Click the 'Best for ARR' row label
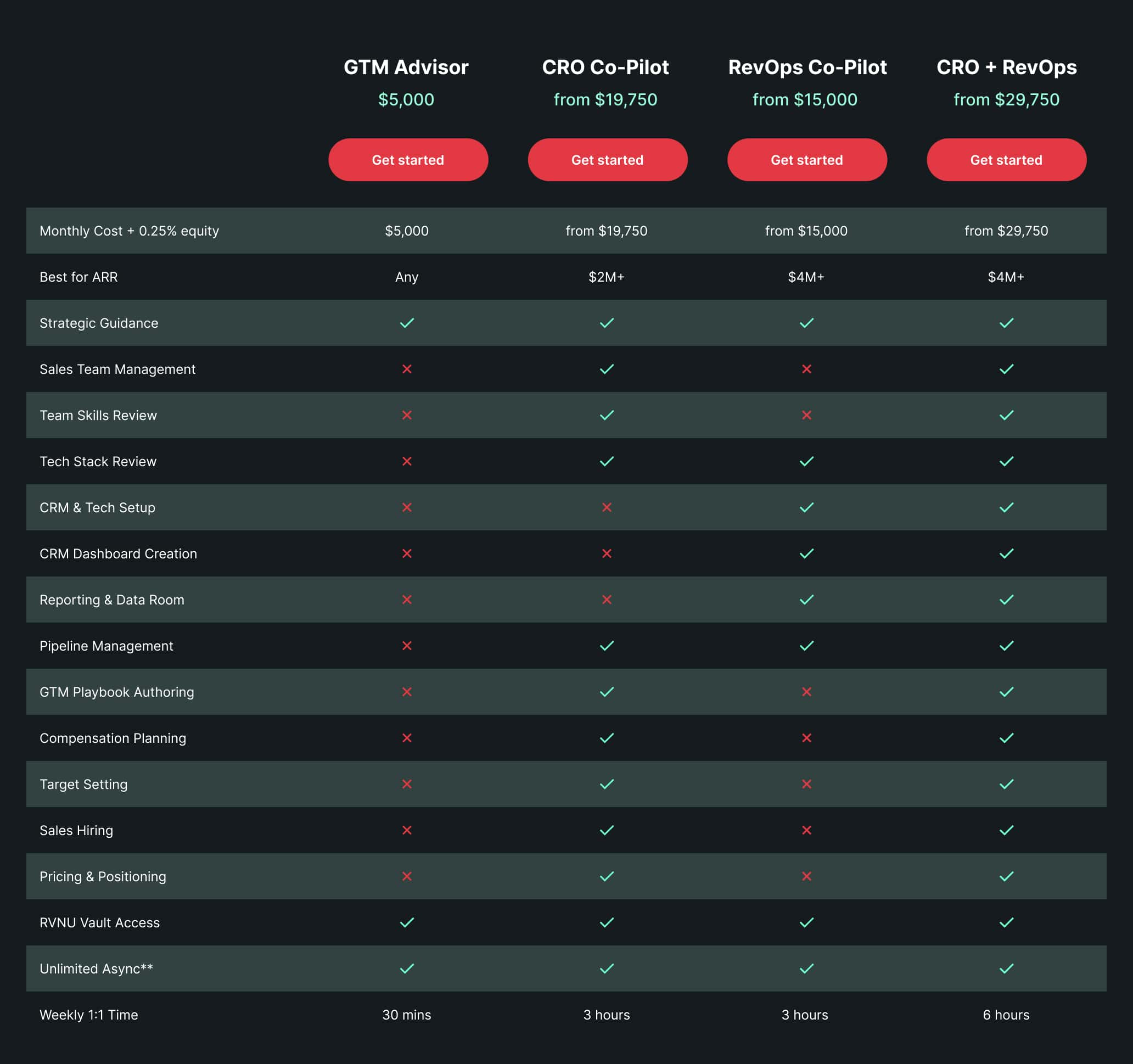The image size is (1133, 1064). tap(78, 277)
